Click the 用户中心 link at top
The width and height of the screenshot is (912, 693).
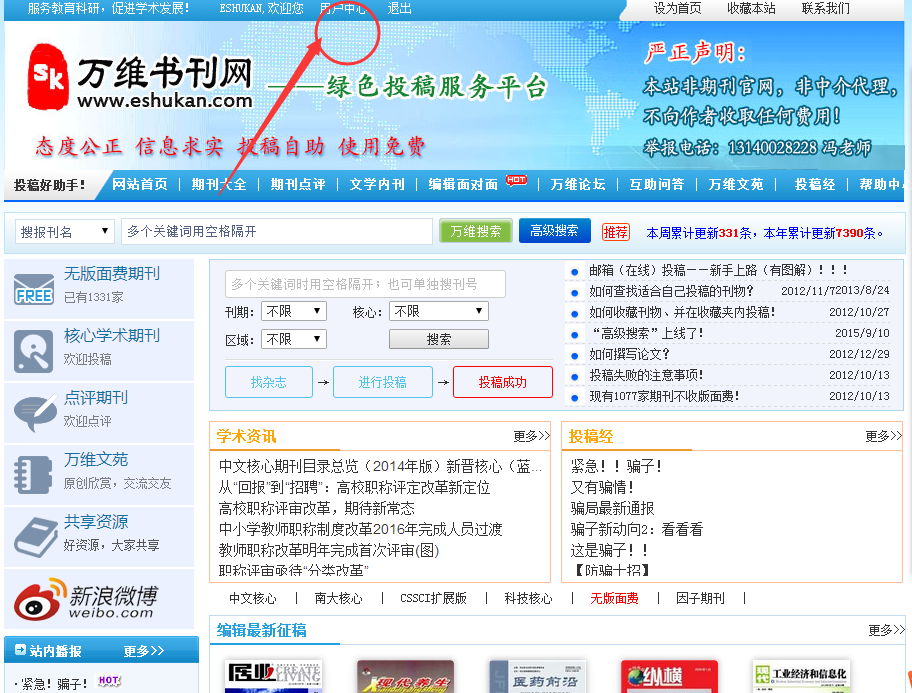click(343, 8)
